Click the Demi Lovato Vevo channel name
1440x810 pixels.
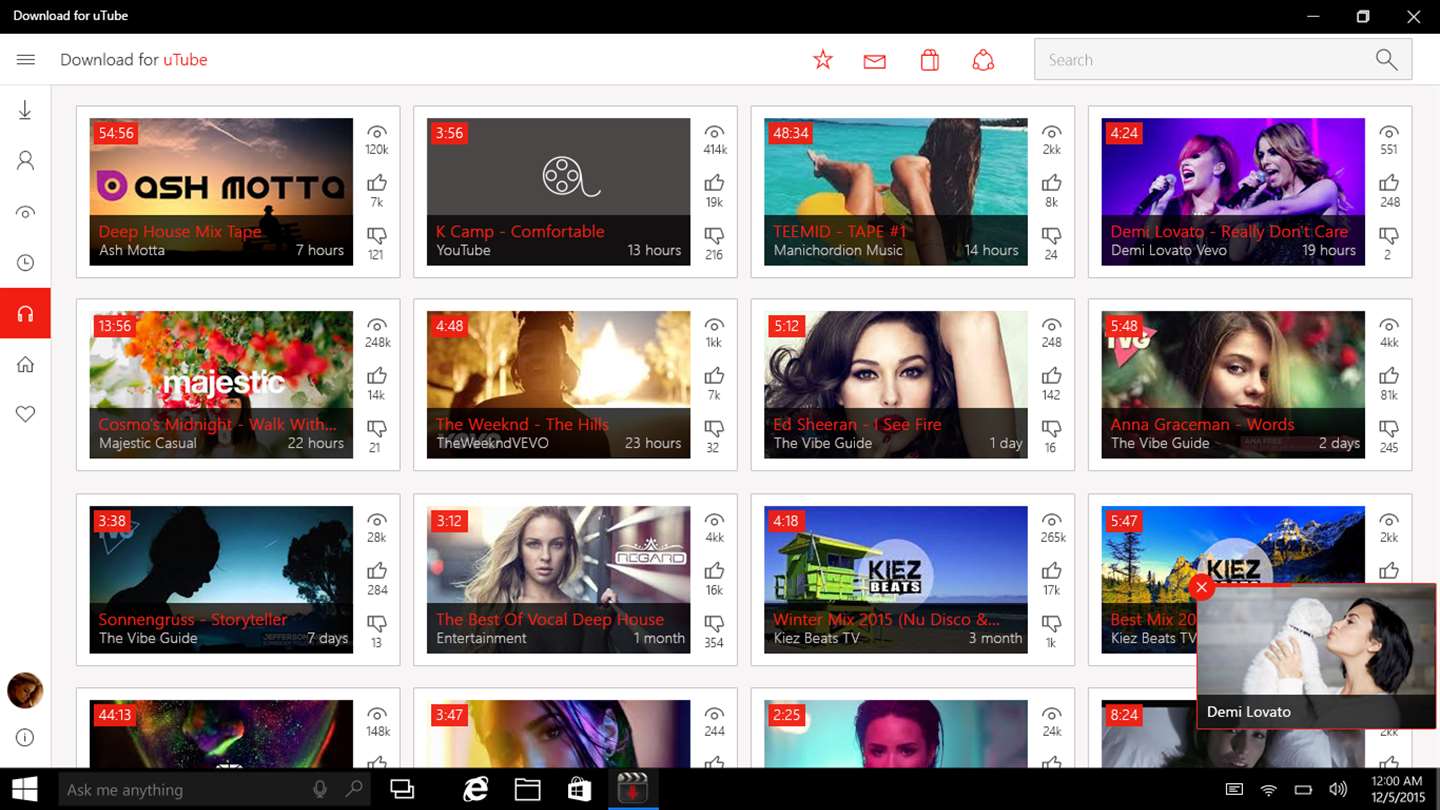point(1169,250)
